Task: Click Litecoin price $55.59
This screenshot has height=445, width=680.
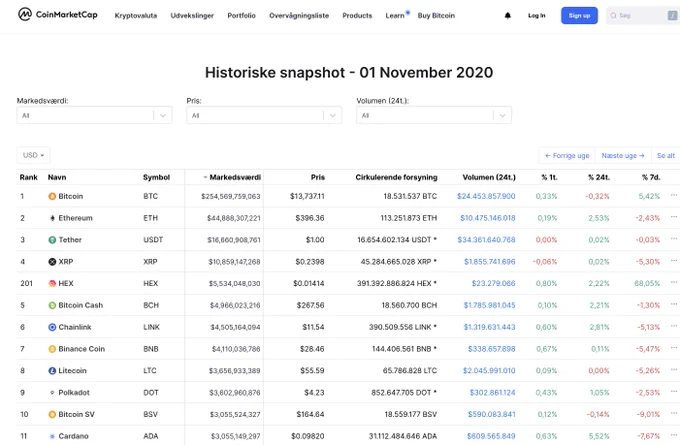Action: (x=312, y=371)
